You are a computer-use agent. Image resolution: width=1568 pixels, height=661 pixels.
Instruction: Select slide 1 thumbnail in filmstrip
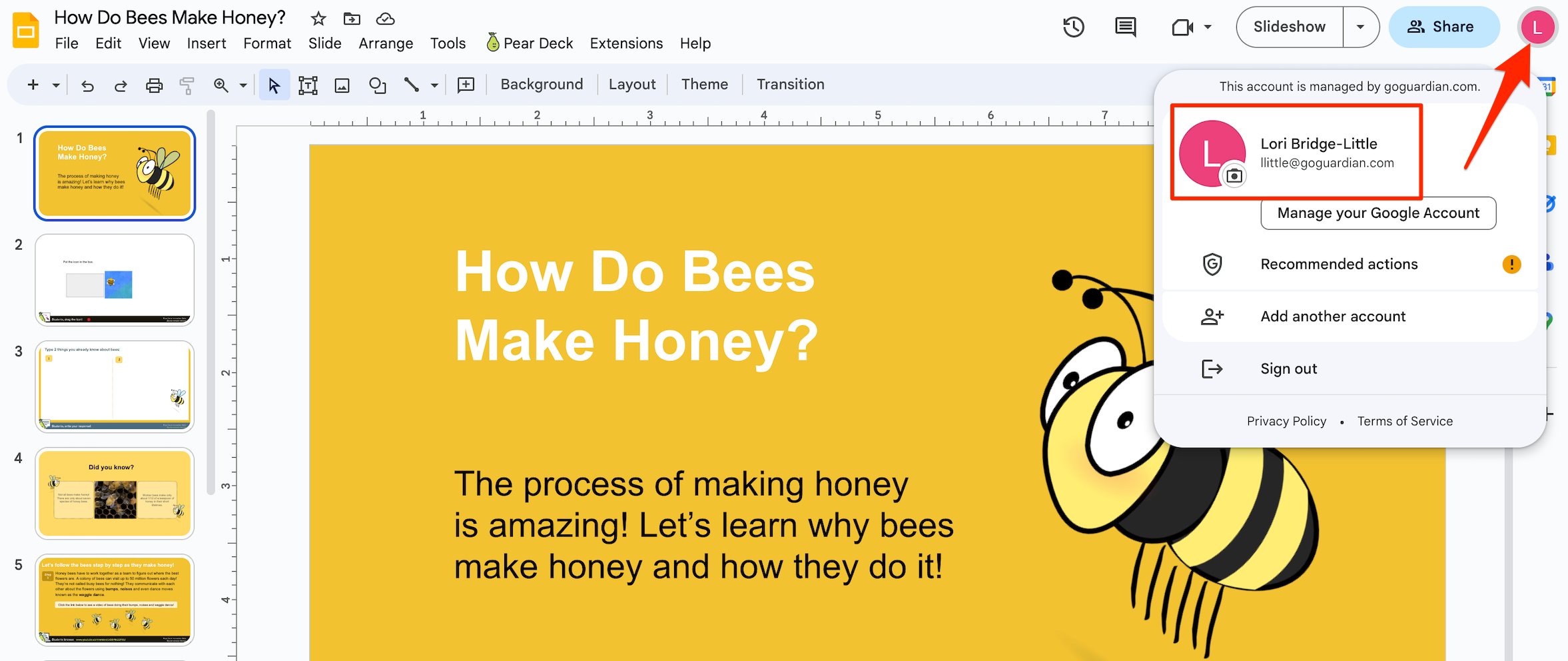pos(115,173)
